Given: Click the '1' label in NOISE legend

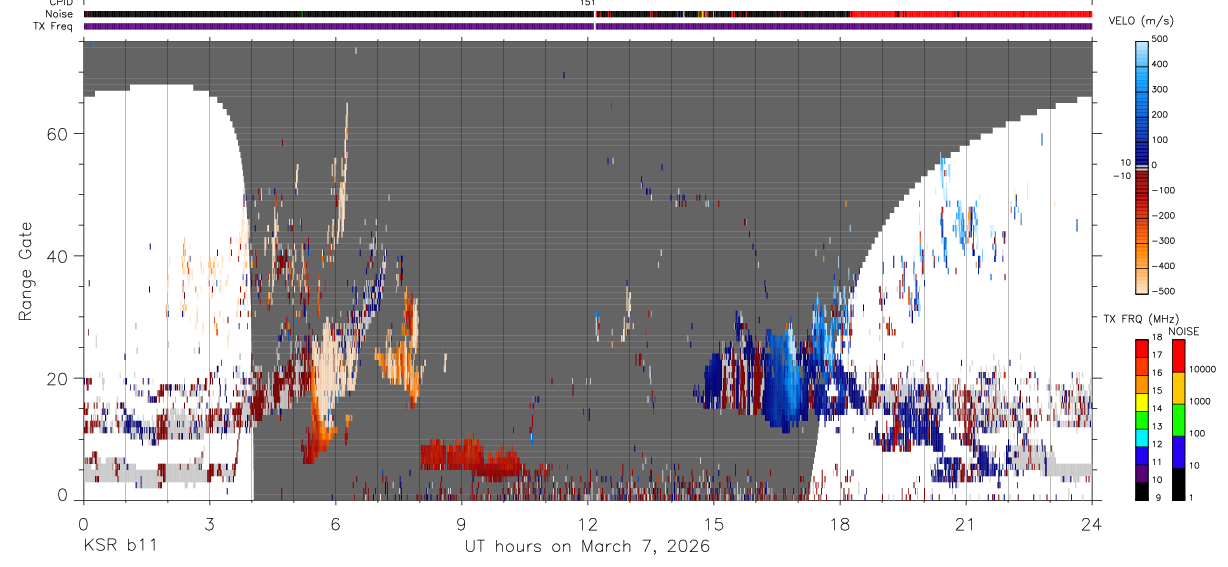Looking at the screenshot, I should 1191,497.
